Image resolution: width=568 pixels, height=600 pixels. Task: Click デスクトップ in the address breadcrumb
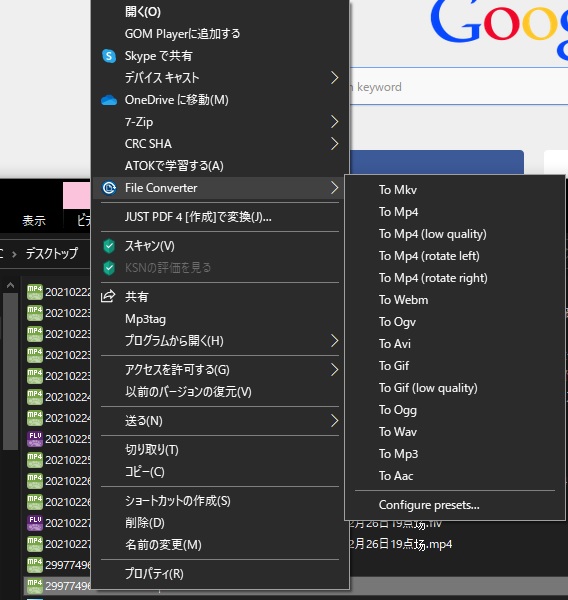[52, 253]
